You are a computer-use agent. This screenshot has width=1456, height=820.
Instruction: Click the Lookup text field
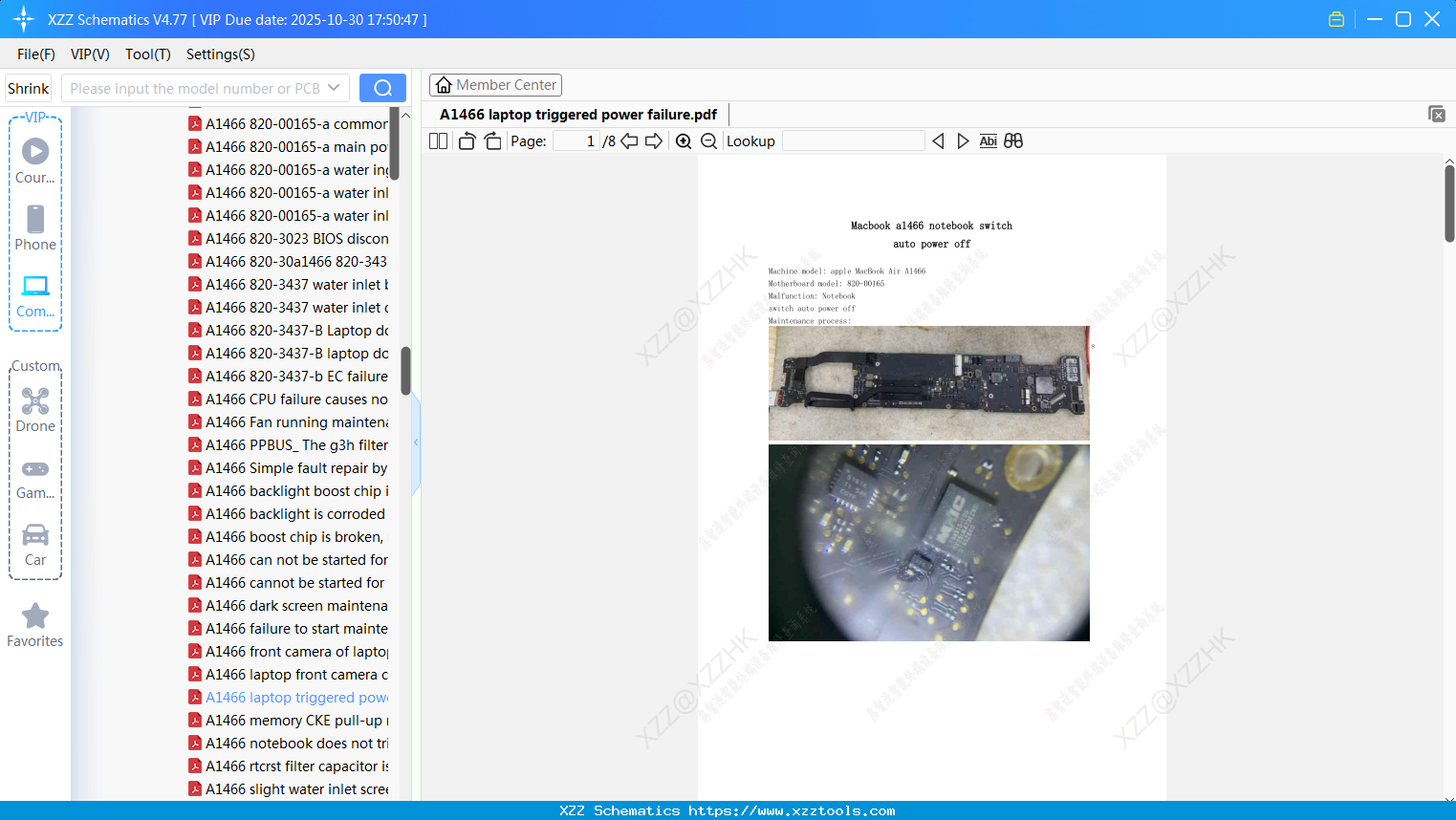click(x=854, y=141)
